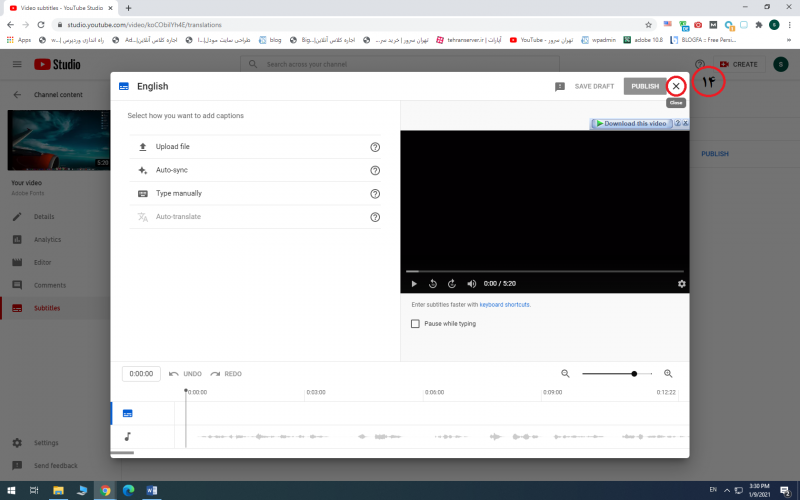Open help for the Auto-sync option
The image size is (800, 500).
tap(375, 171)
